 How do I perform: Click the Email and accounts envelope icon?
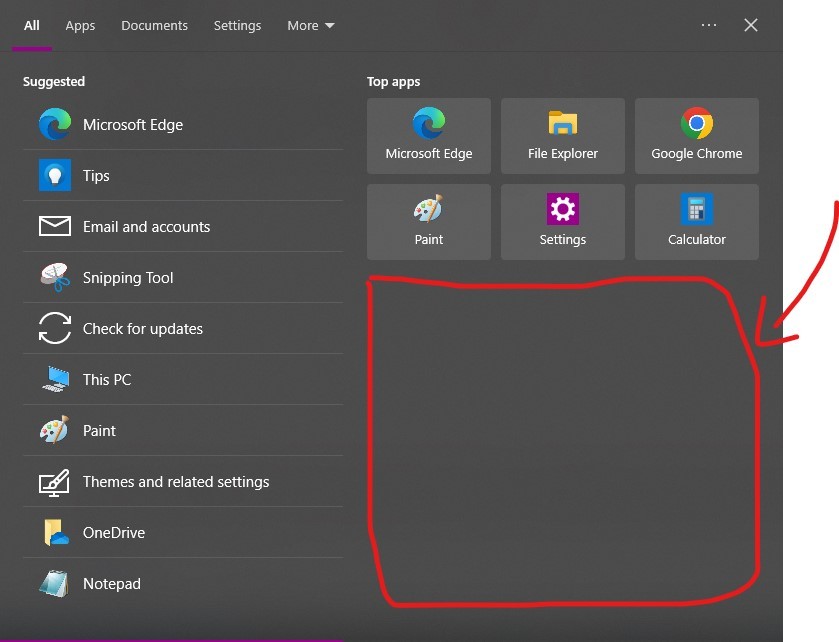coord(55,226)
